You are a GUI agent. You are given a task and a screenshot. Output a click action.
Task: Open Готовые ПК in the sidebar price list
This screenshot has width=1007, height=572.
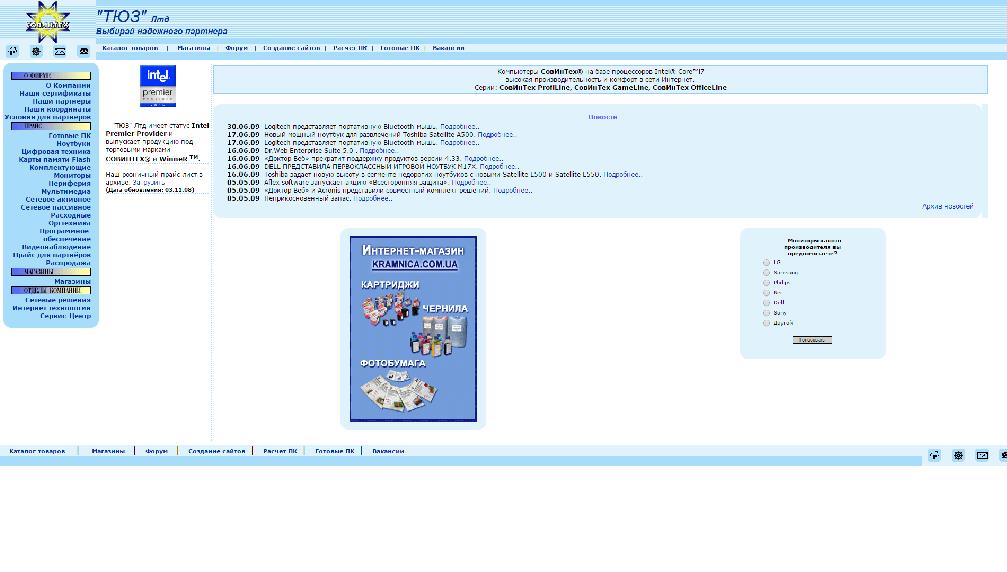click(69, 135)
